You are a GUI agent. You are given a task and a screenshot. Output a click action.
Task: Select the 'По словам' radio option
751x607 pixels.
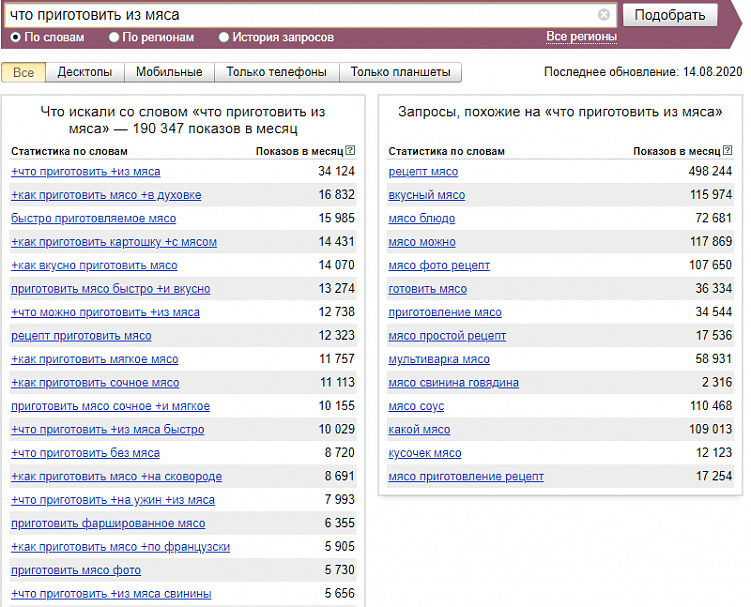(x=16, y=38)
